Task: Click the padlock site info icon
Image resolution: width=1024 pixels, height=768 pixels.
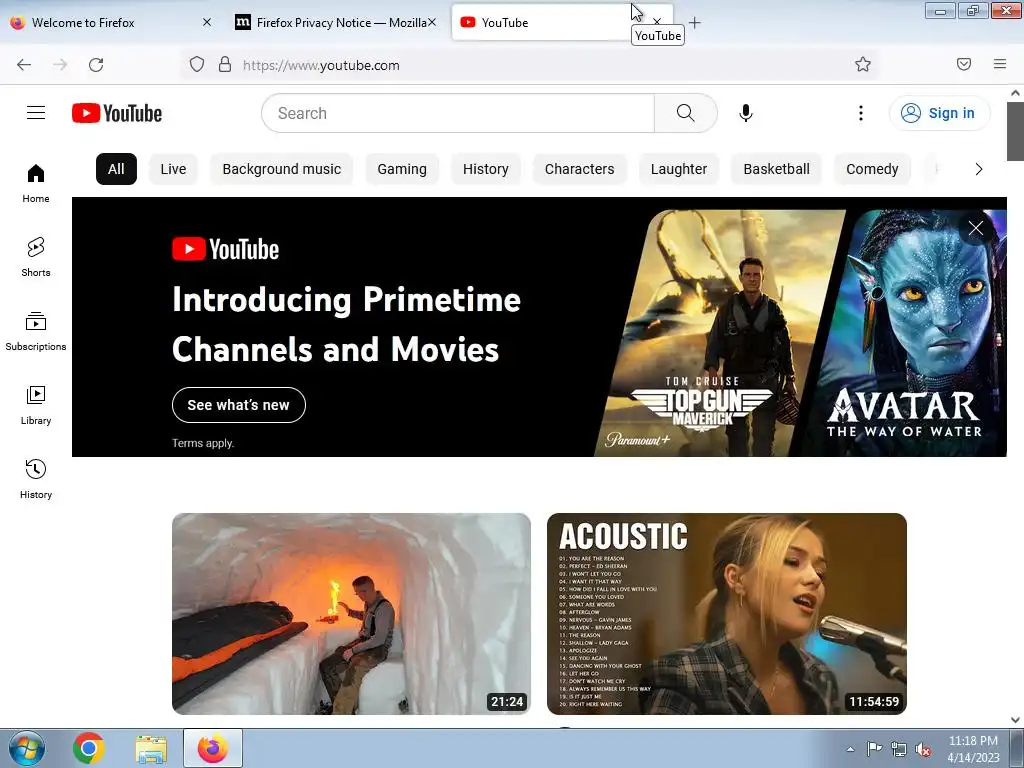Action: coord(225,64)
